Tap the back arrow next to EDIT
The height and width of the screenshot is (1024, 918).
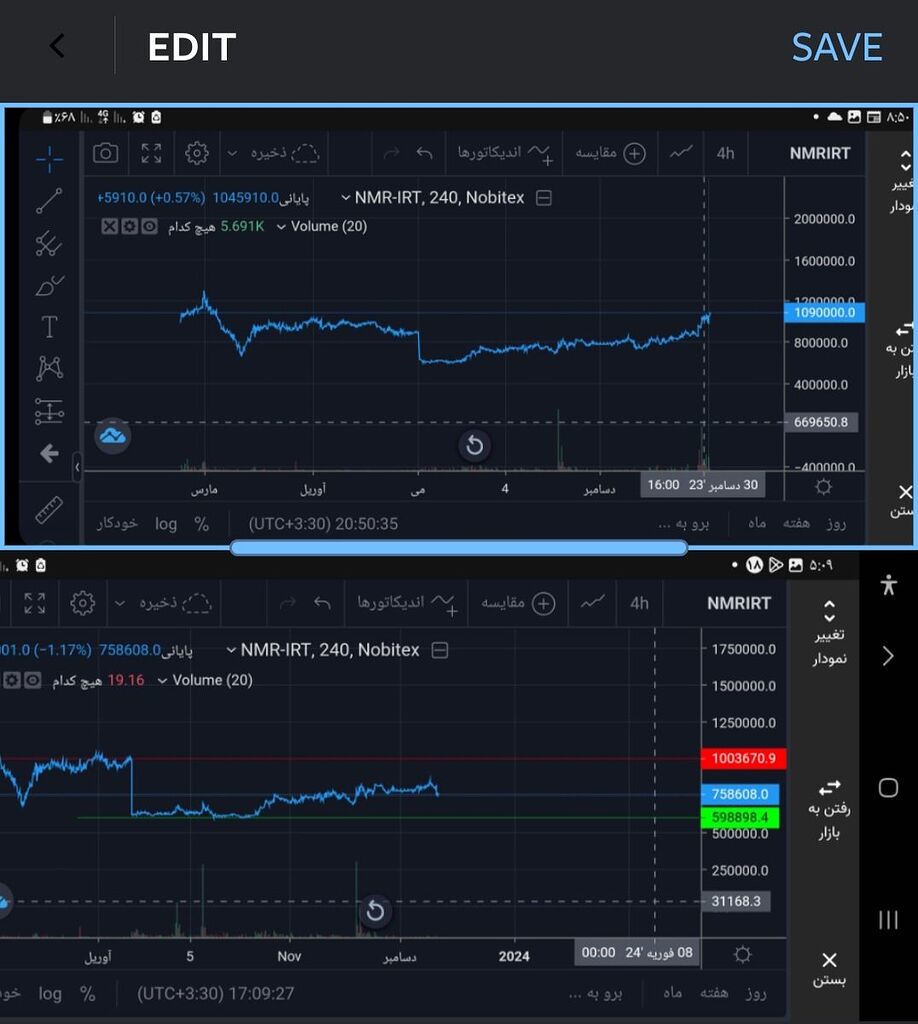57,46
